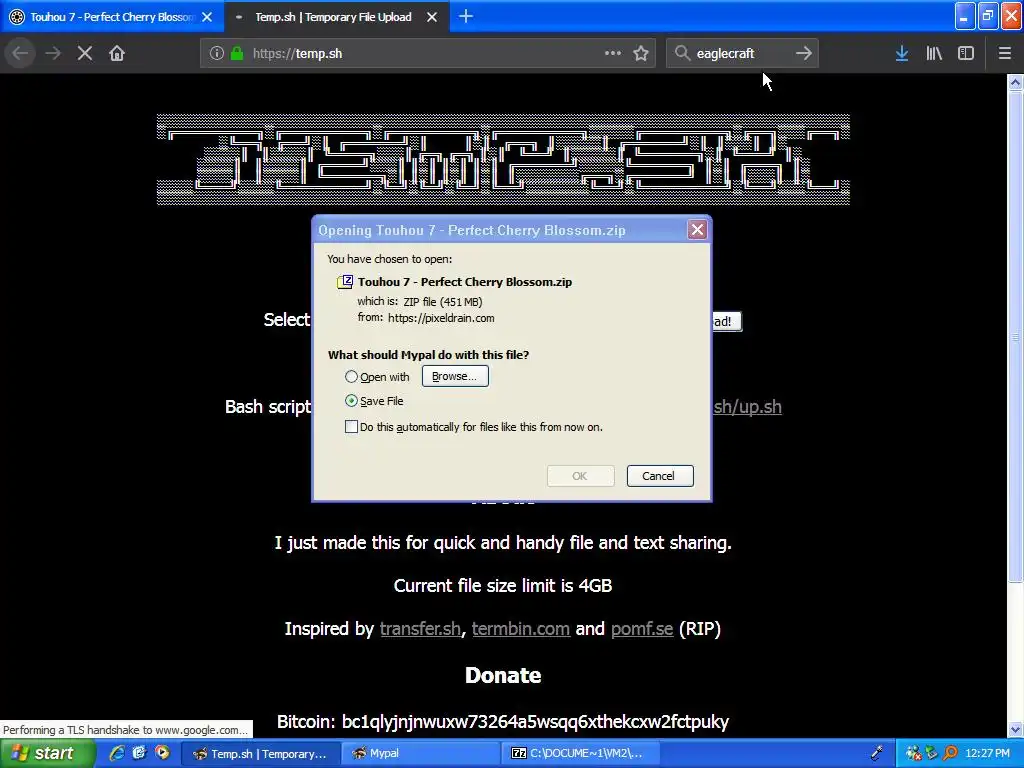Click the Touhou 7 zip filename in dialog
Image resolution: width=1024 pixels, height=768 pixels.
click(x=465, y=282)
